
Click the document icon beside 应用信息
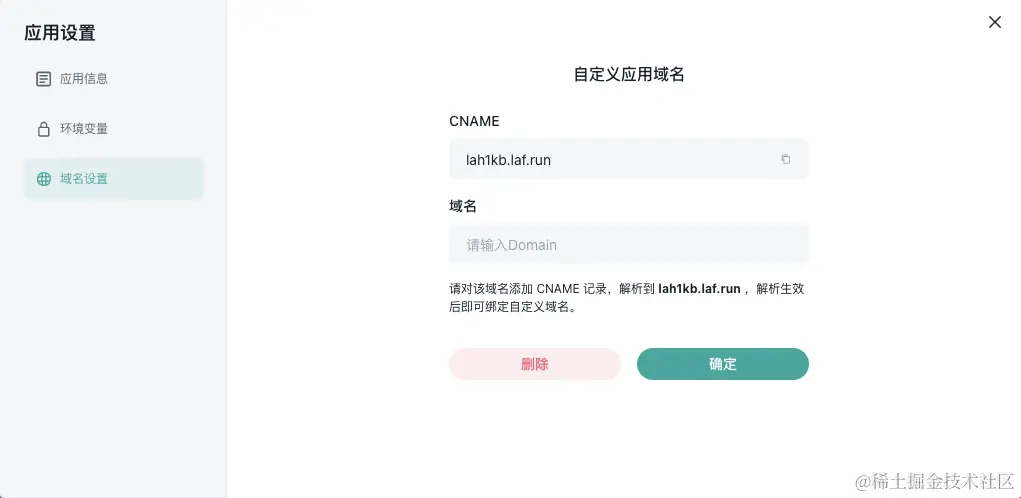click(x=43, y=79)
